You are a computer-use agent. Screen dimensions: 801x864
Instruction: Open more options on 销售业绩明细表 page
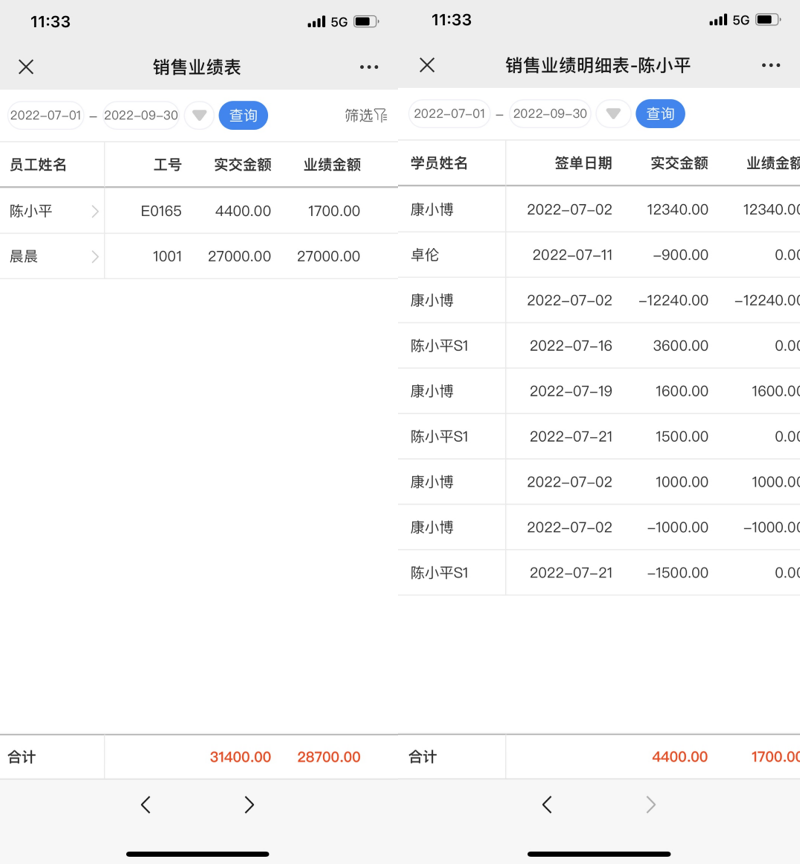tap(770, 65)
